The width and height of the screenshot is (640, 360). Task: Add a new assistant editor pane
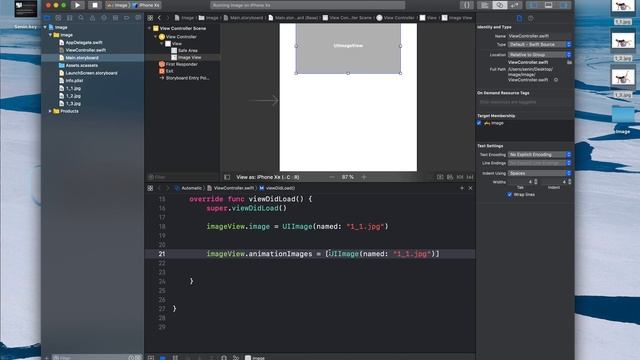tap(462, 188)
